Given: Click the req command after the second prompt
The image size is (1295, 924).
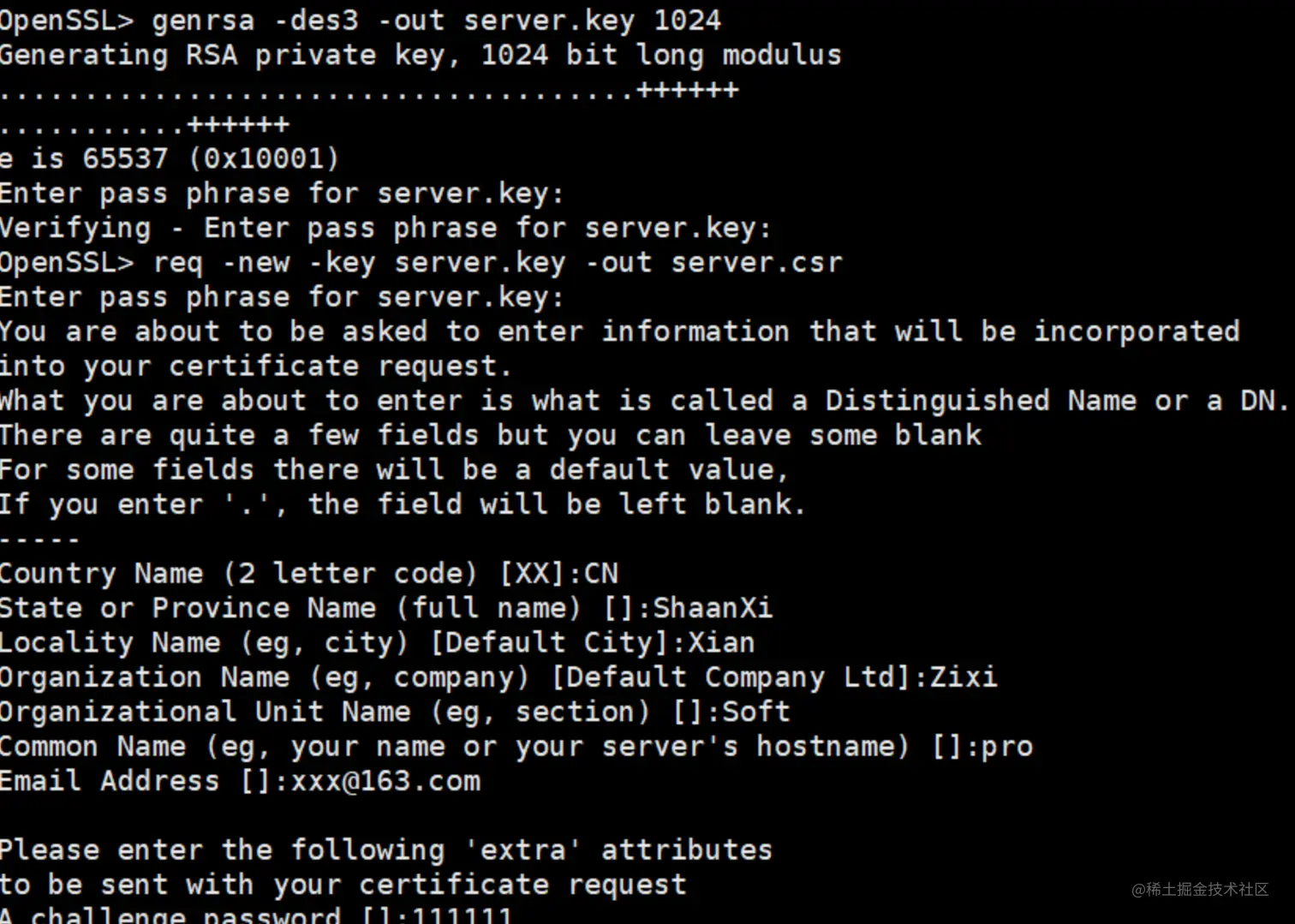Looking at the screenshot, I should coord(177,263).
